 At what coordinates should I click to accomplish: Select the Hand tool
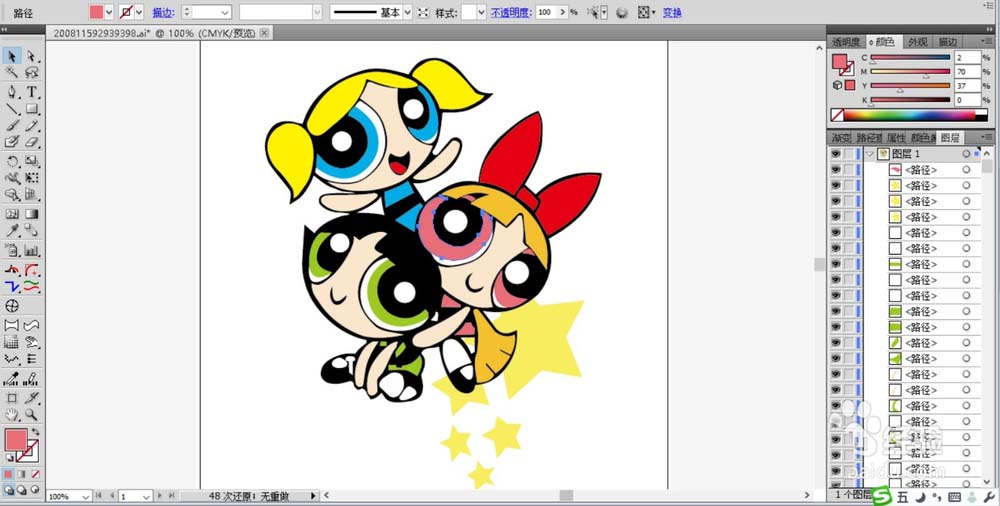11,415
